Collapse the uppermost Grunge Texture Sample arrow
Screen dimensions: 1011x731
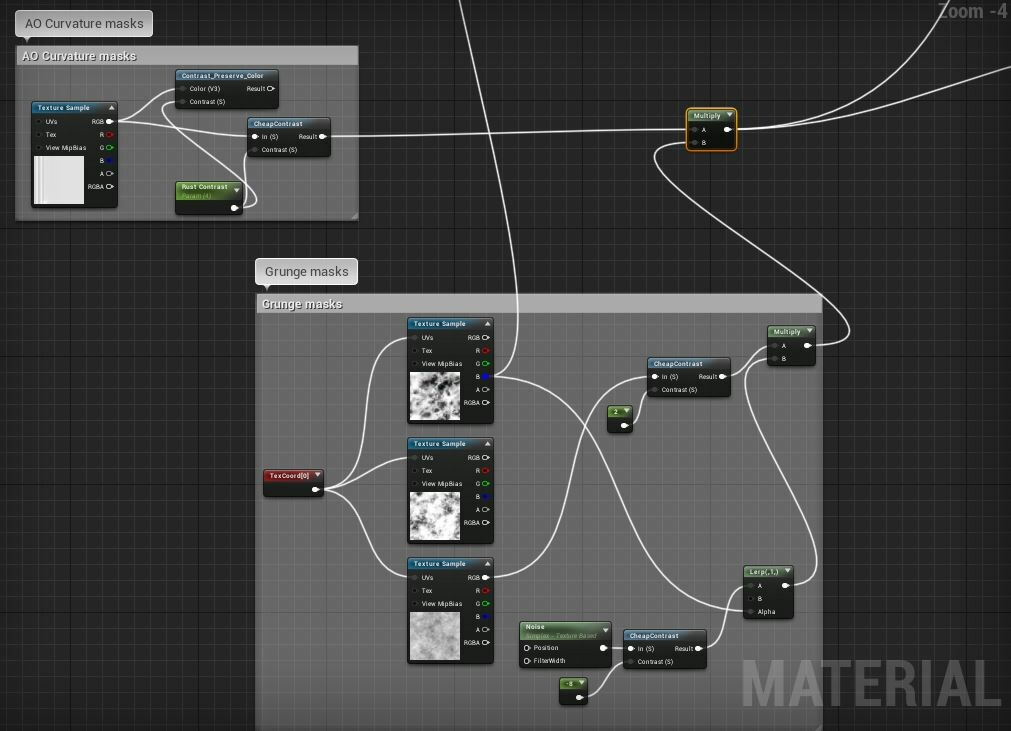(487, 324)
